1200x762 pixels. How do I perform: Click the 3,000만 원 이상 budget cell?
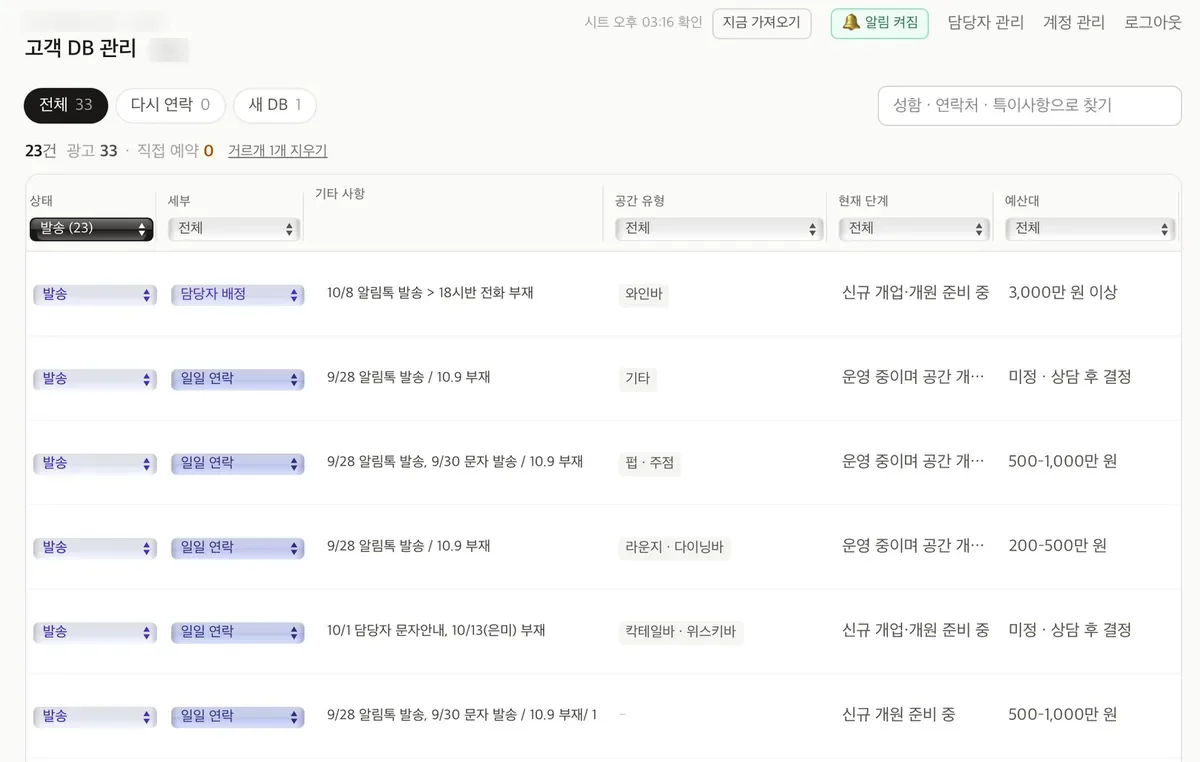[x=1063, y=293]
